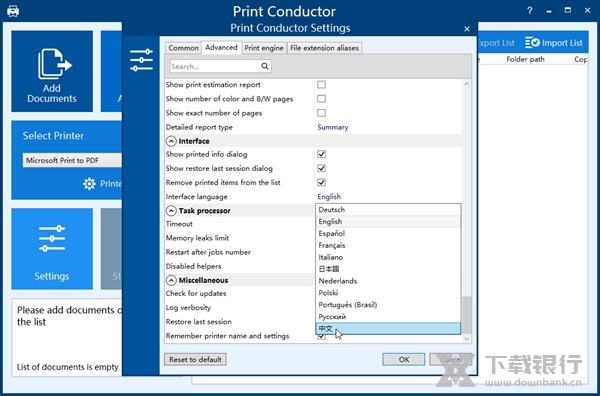Select English in language list
The height and width of the screenshot is (396, 600).
388,222
